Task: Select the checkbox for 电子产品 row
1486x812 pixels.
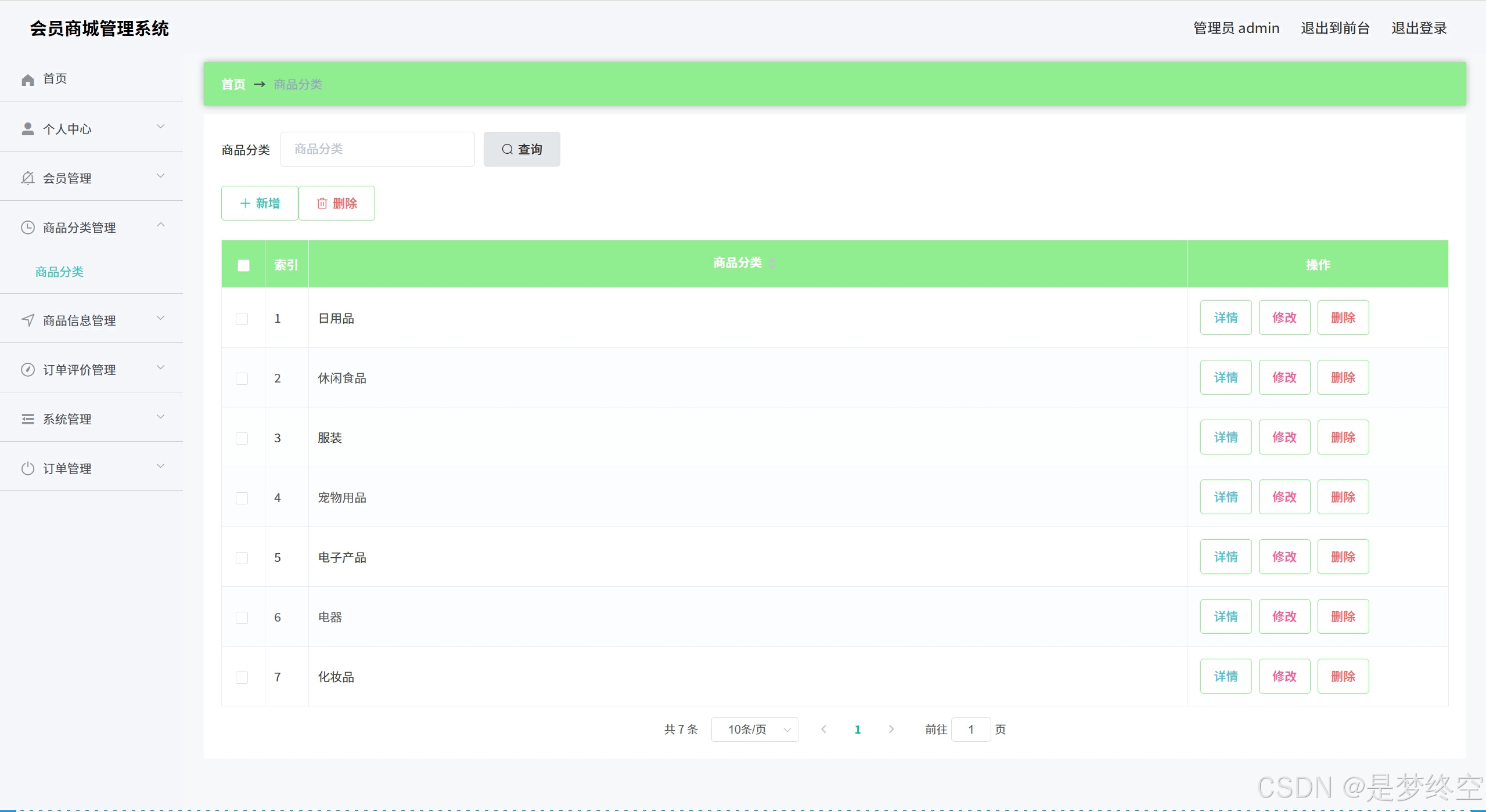Action: pos(242,558)
